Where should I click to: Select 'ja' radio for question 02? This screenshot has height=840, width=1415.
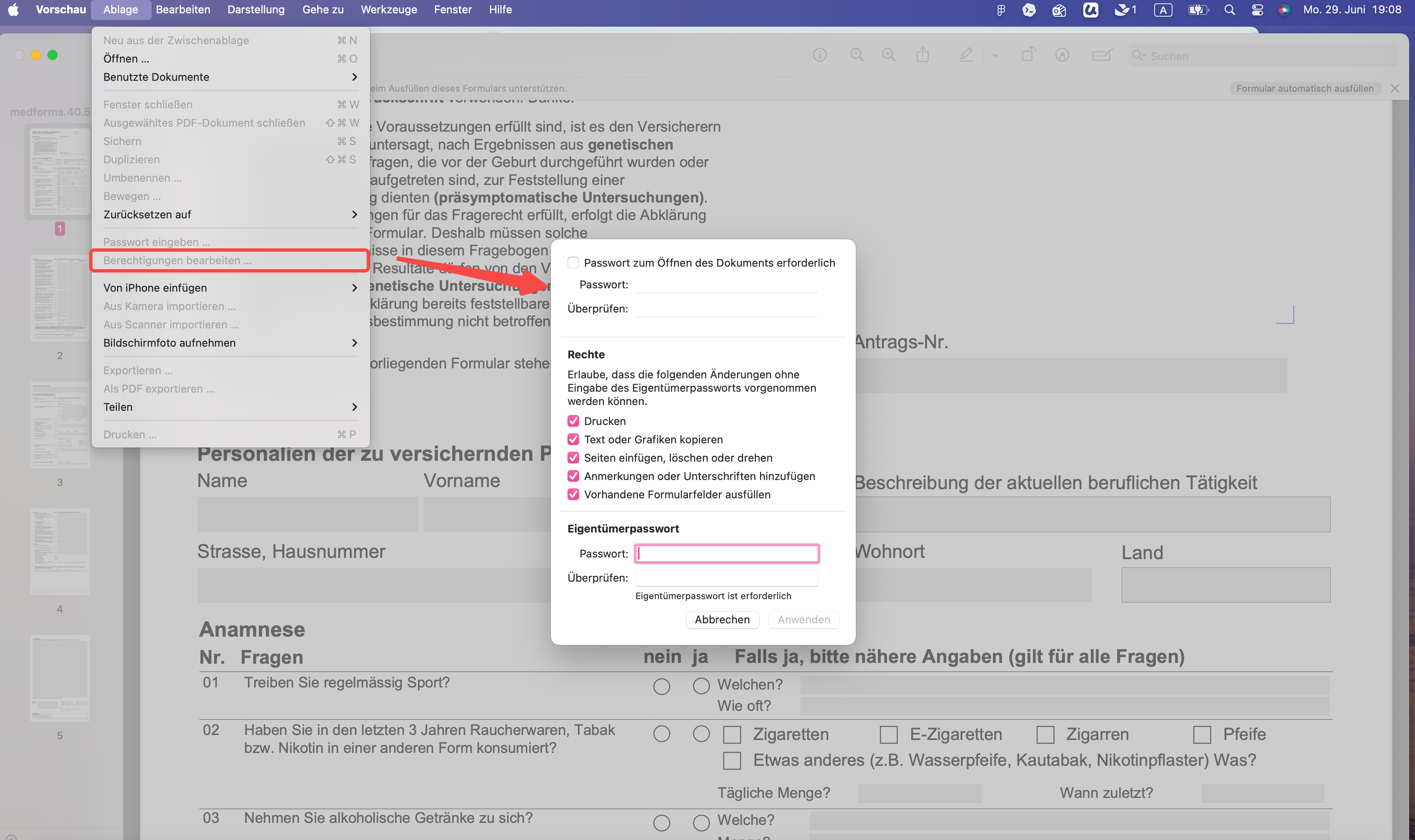click(x=701, y=734)
